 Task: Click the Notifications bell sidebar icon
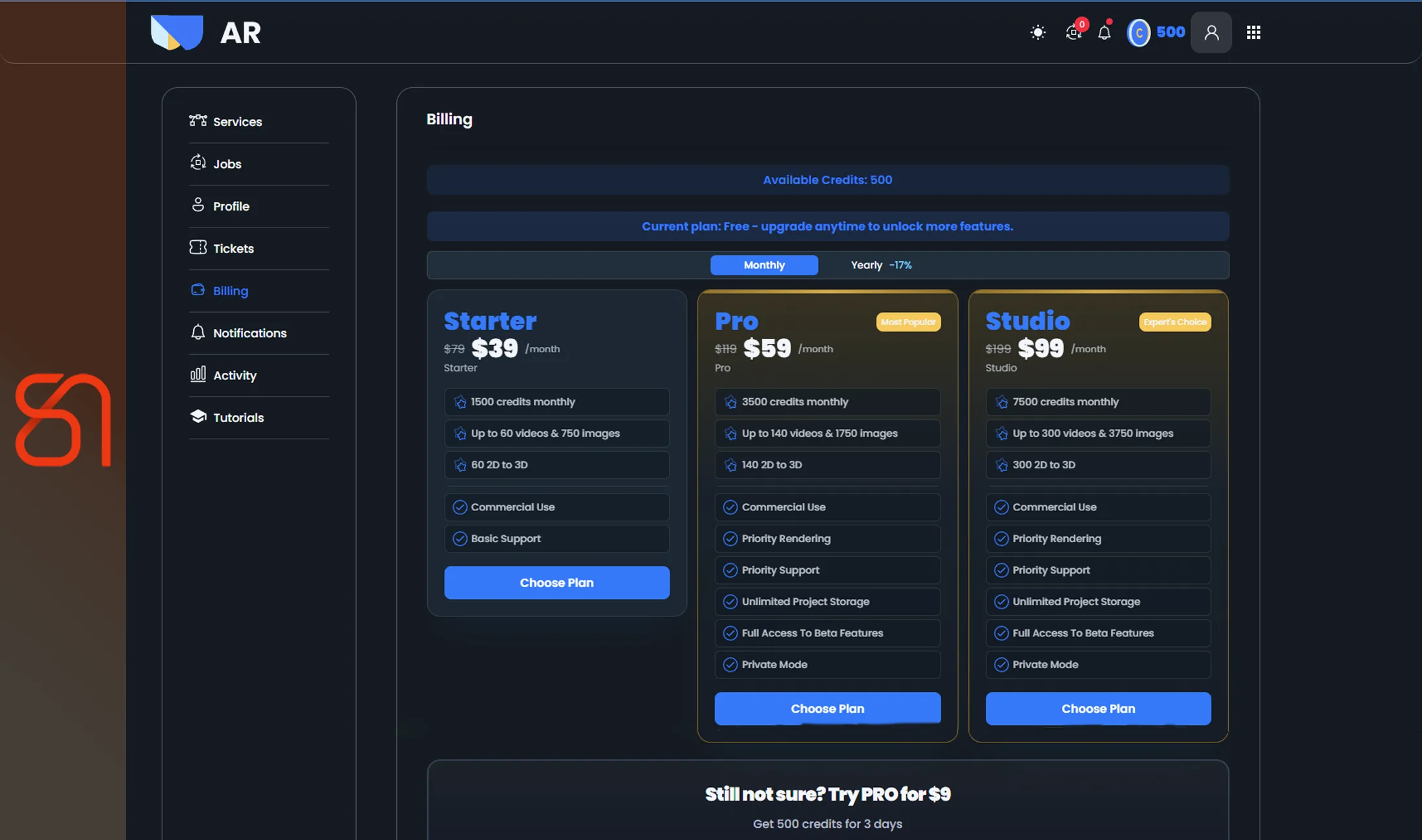(x=198, y=332)
